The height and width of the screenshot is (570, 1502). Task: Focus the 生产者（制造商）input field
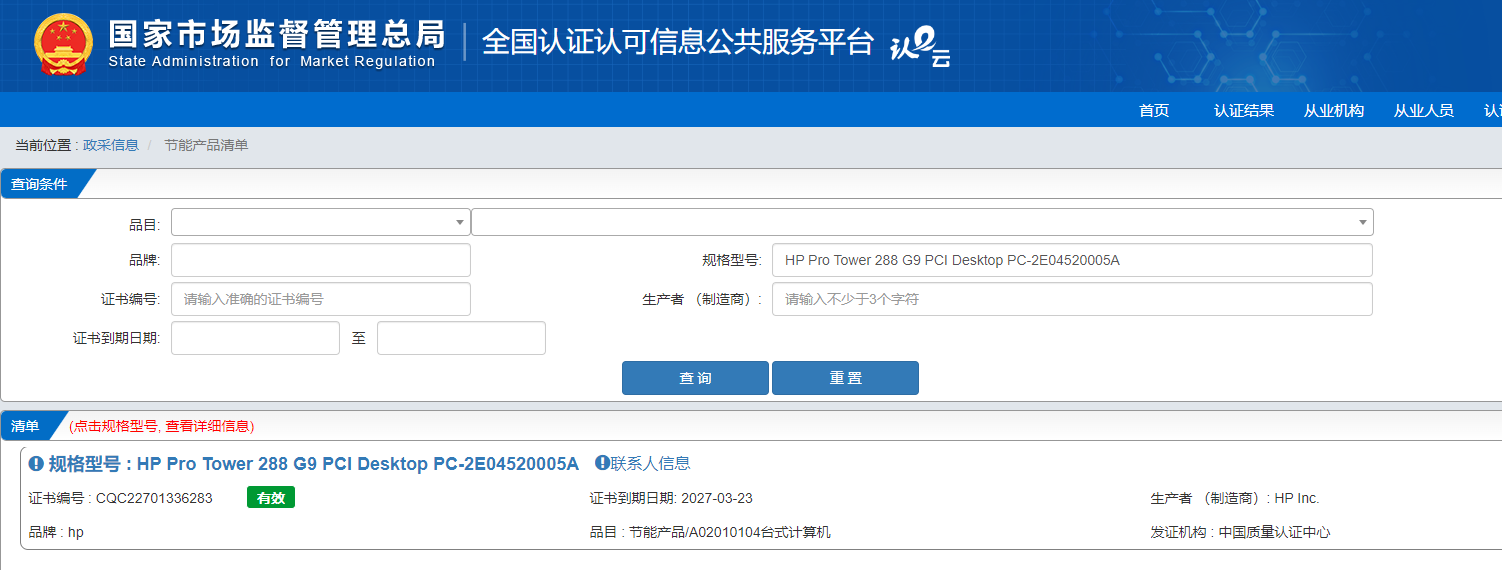[x=1072, y=299]
